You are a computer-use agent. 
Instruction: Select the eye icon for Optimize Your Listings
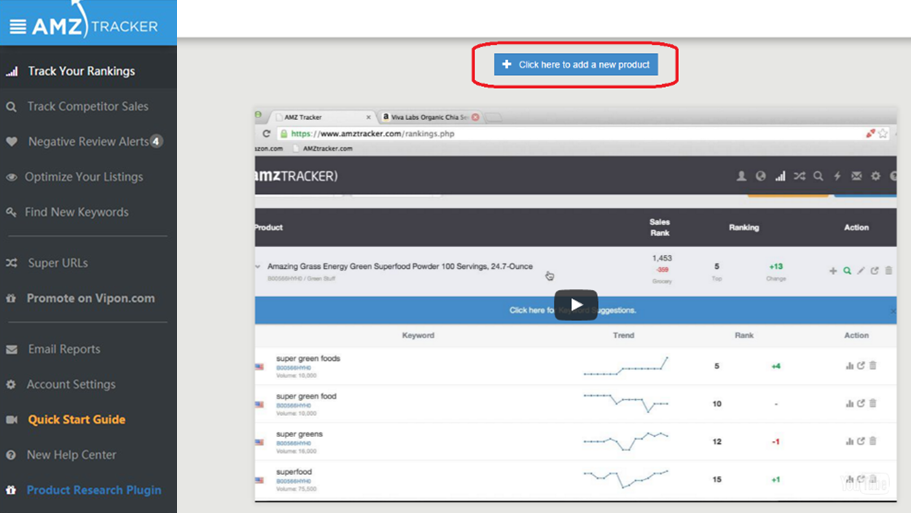[12, 177]
